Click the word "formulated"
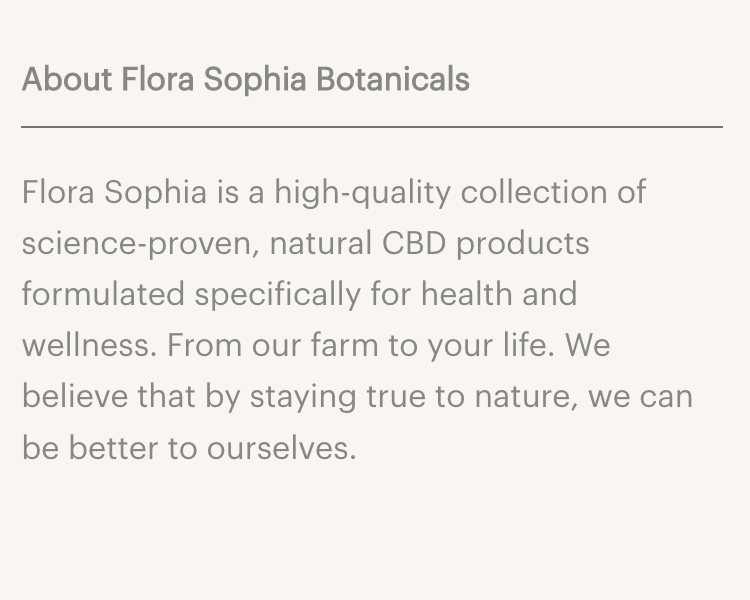 103,294
